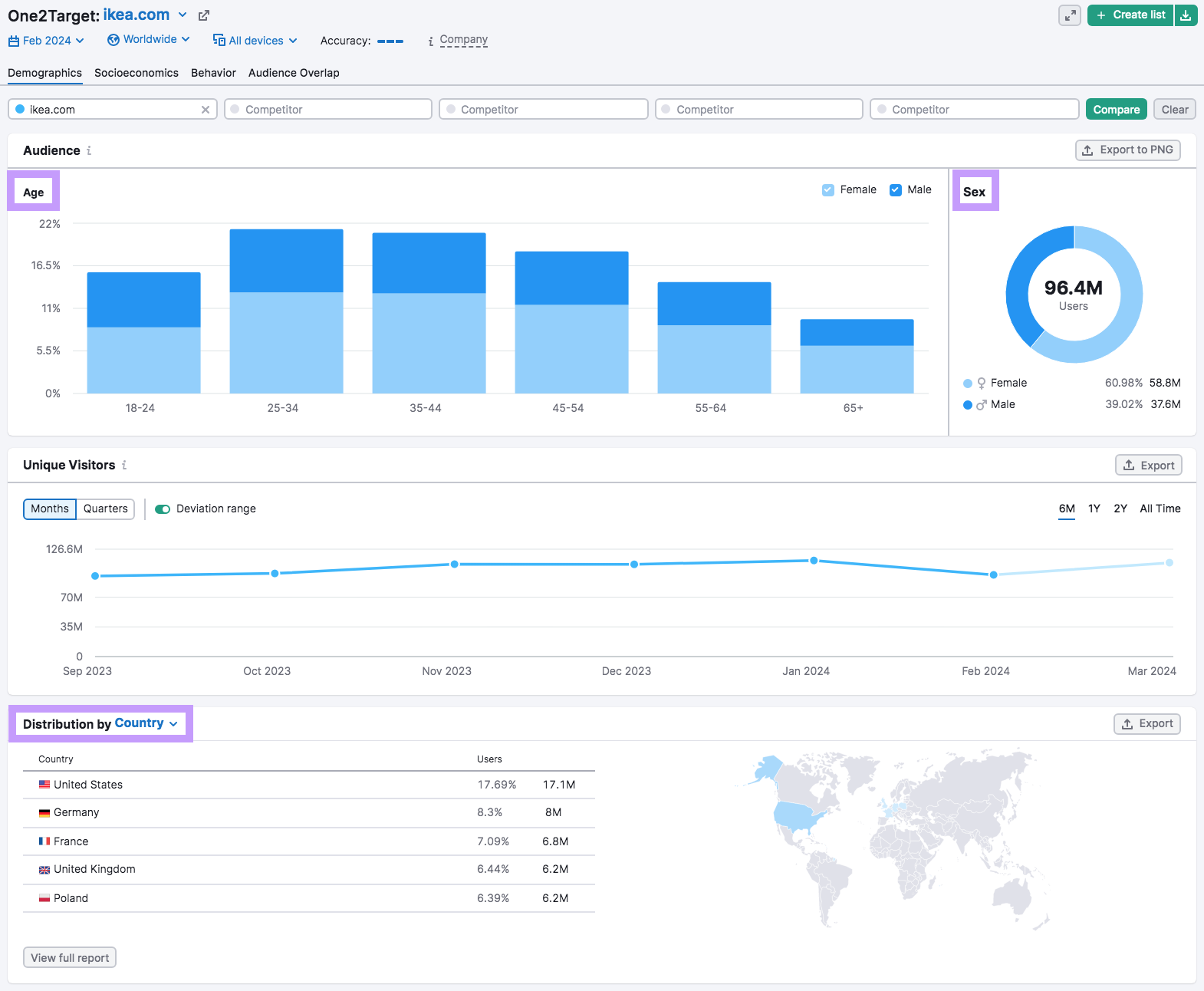Switch view to Months
Image resolution: width=1204 pixels, height=991 pixels.
point(50,509)
